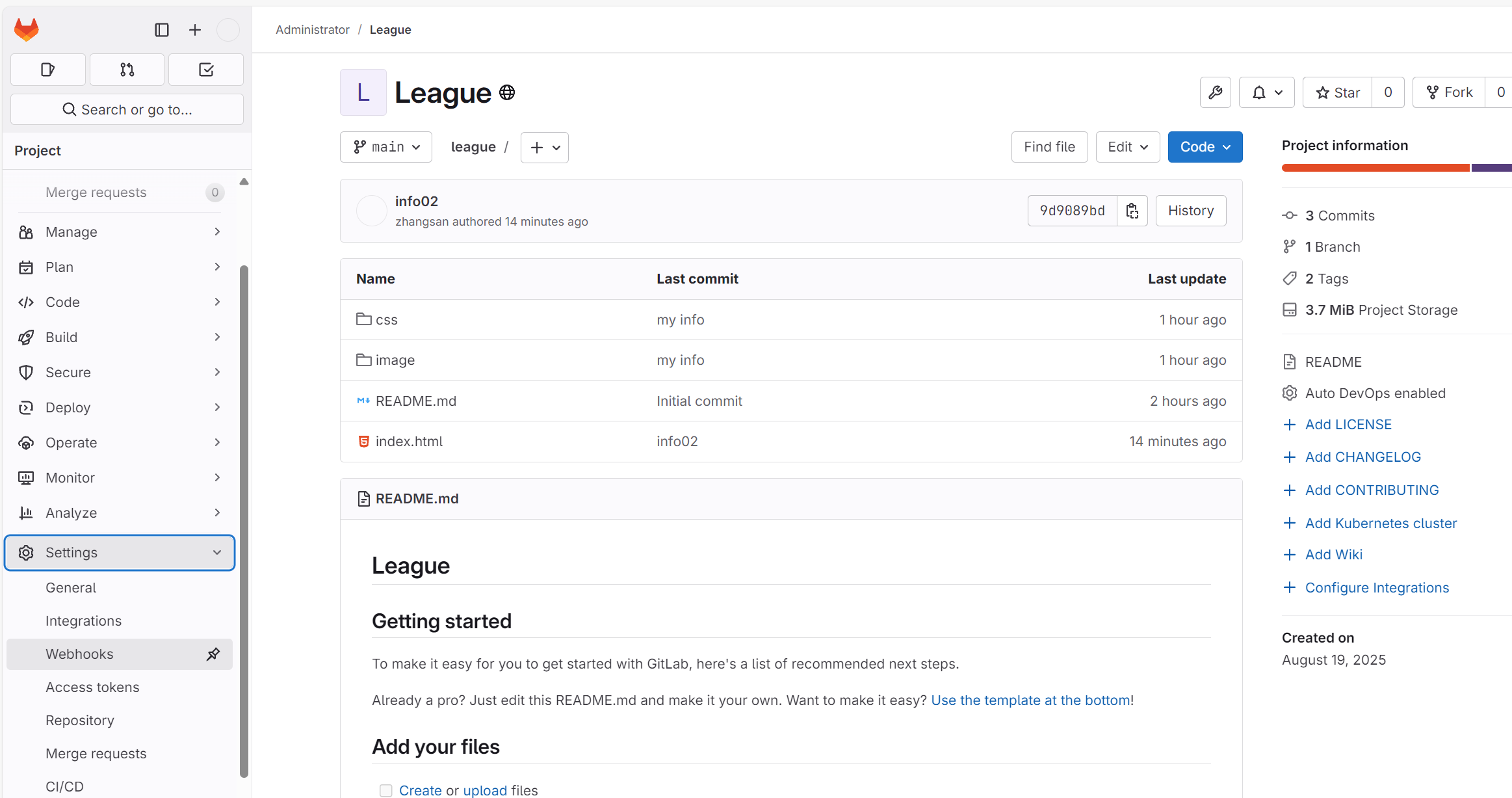The height and width of the screenshot is (798, 1512).
Task: Click the League project avatar
Action: (363, 92)
